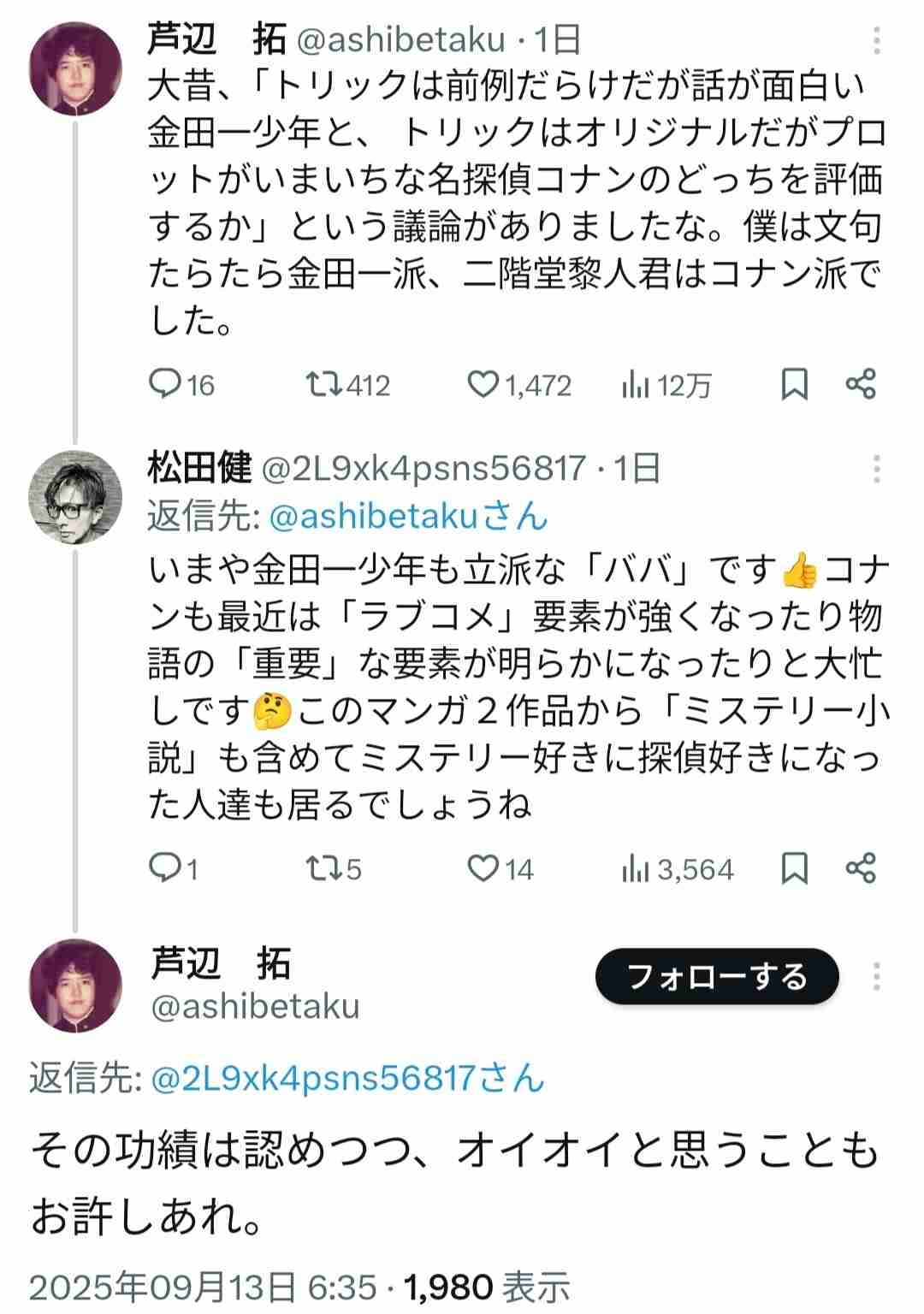The width and height of the screenshot is (924, 1314).
Task: Bookmark the first 芦辺拓 tweet
Action: pyautogui.click(x=795, y=385)
